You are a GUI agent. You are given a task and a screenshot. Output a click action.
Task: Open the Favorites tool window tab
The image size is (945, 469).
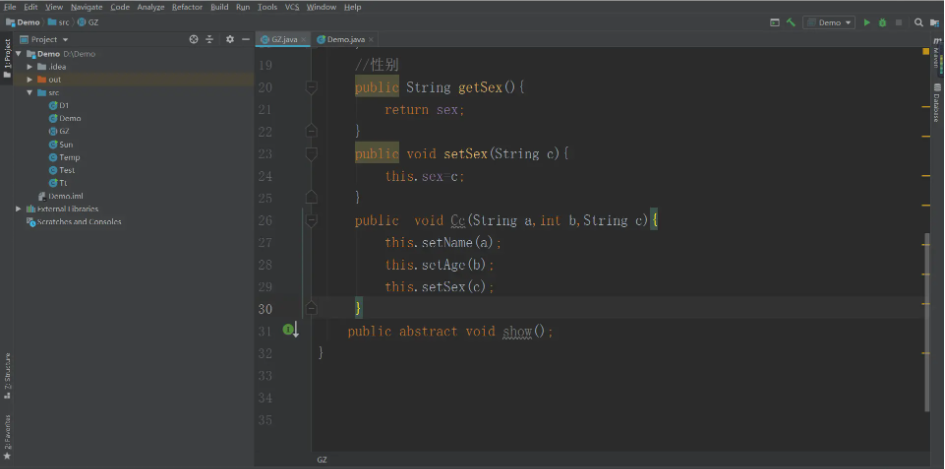[x=7, y=438]
